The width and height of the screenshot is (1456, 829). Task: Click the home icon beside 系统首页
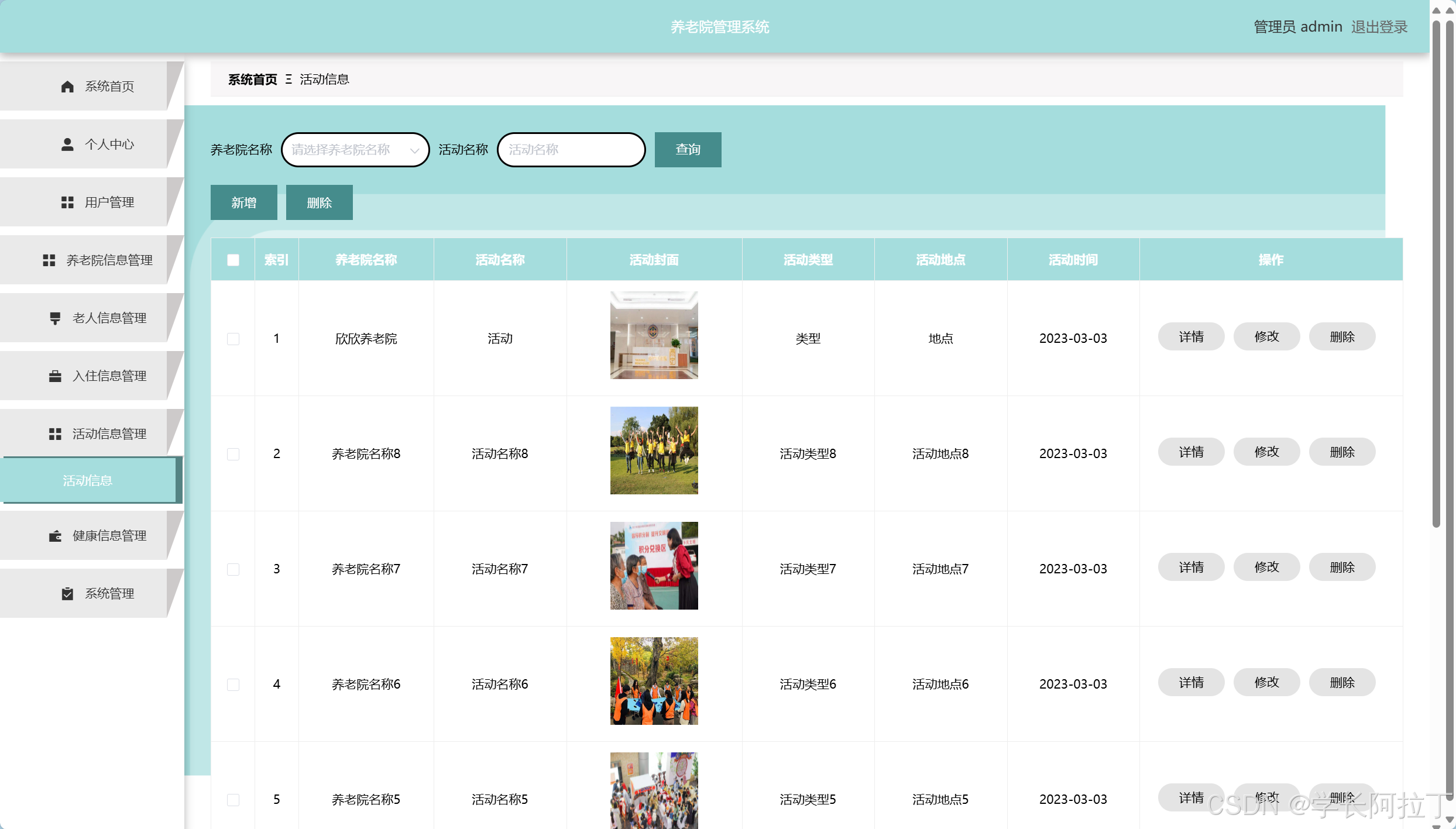tap(67, 87)
